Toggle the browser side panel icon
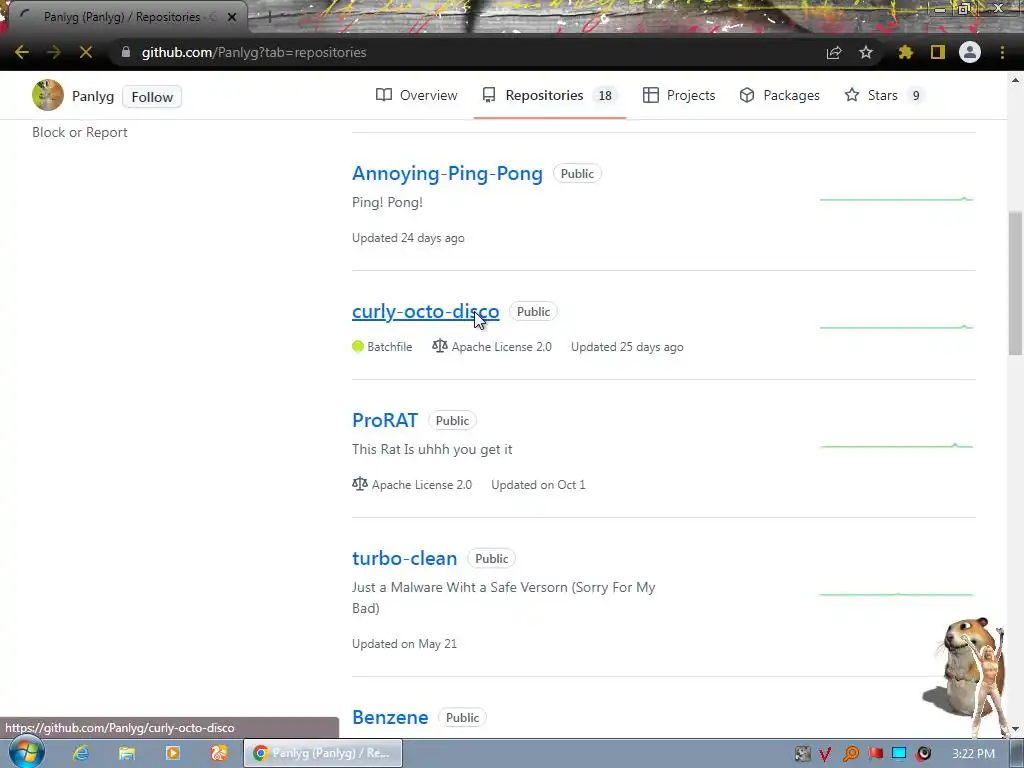The image size is (1024, 768). 938,52
